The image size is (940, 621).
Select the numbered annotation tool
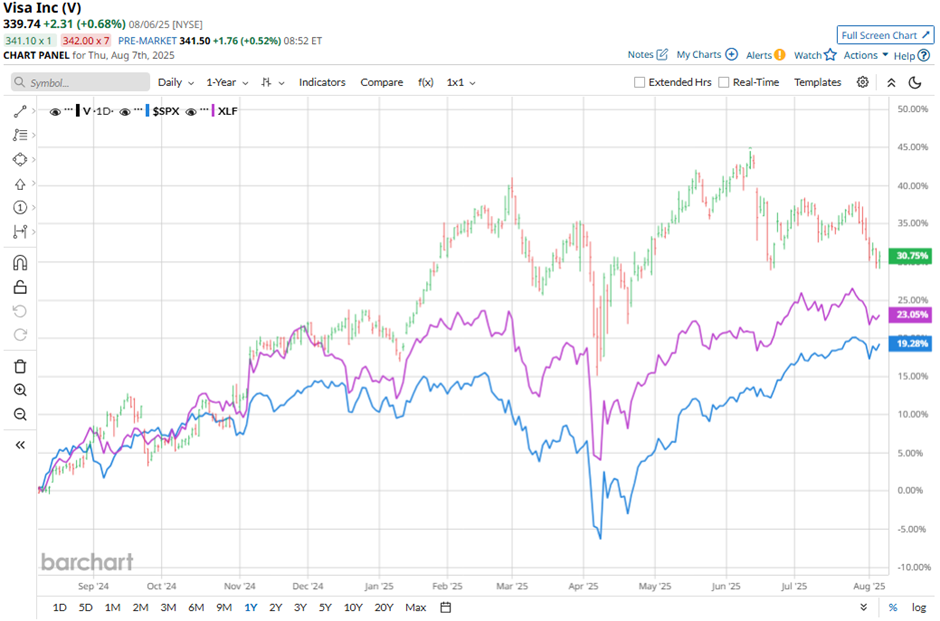(20, 207)
